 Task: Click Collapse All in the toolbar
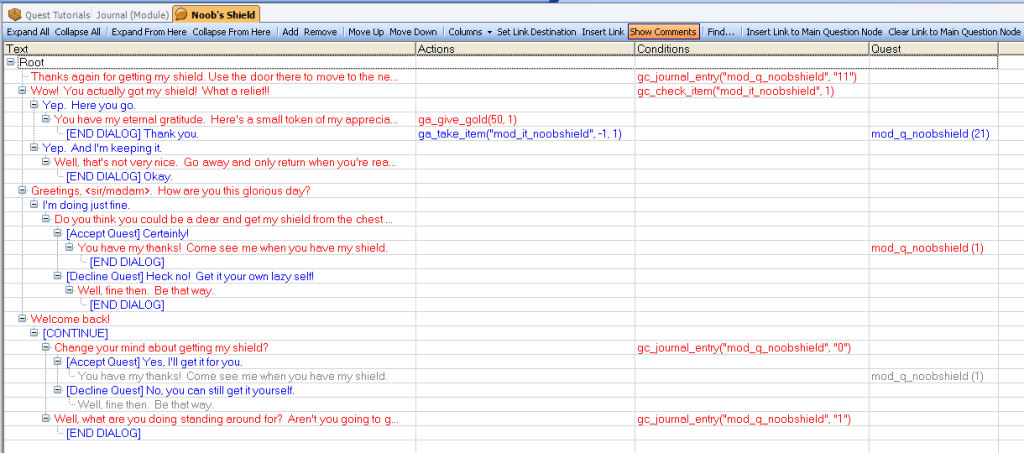[79, 32]
